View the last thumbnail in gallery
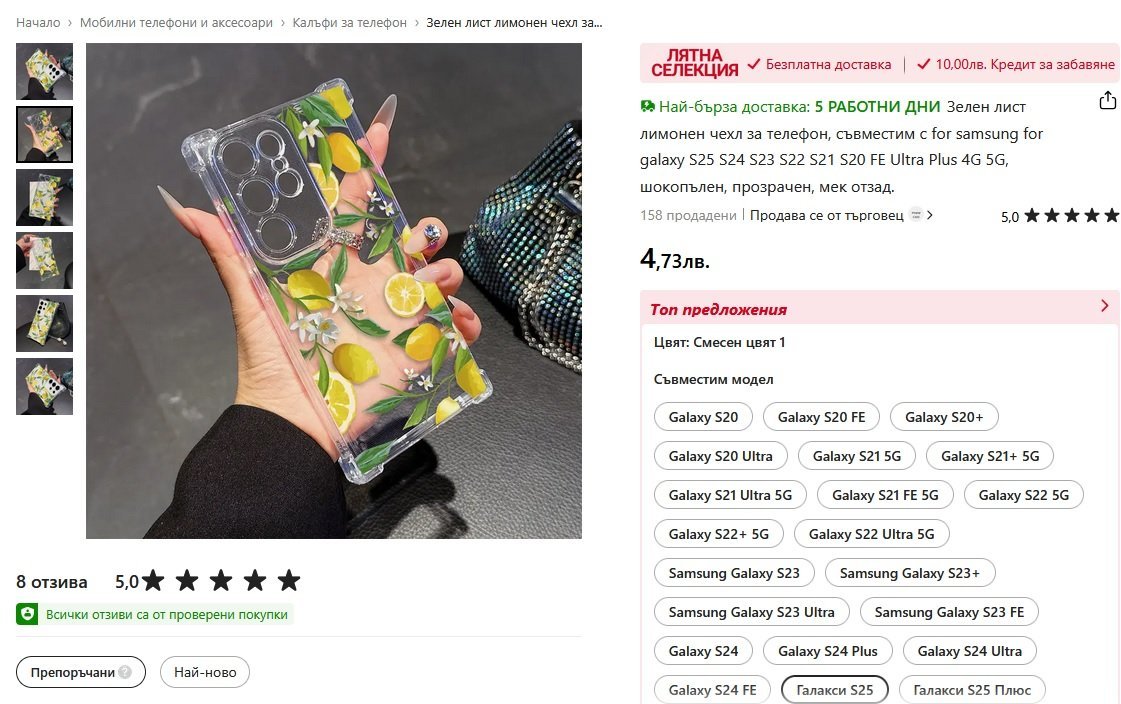Screen dimensions: 1121x704 point(44,387)
